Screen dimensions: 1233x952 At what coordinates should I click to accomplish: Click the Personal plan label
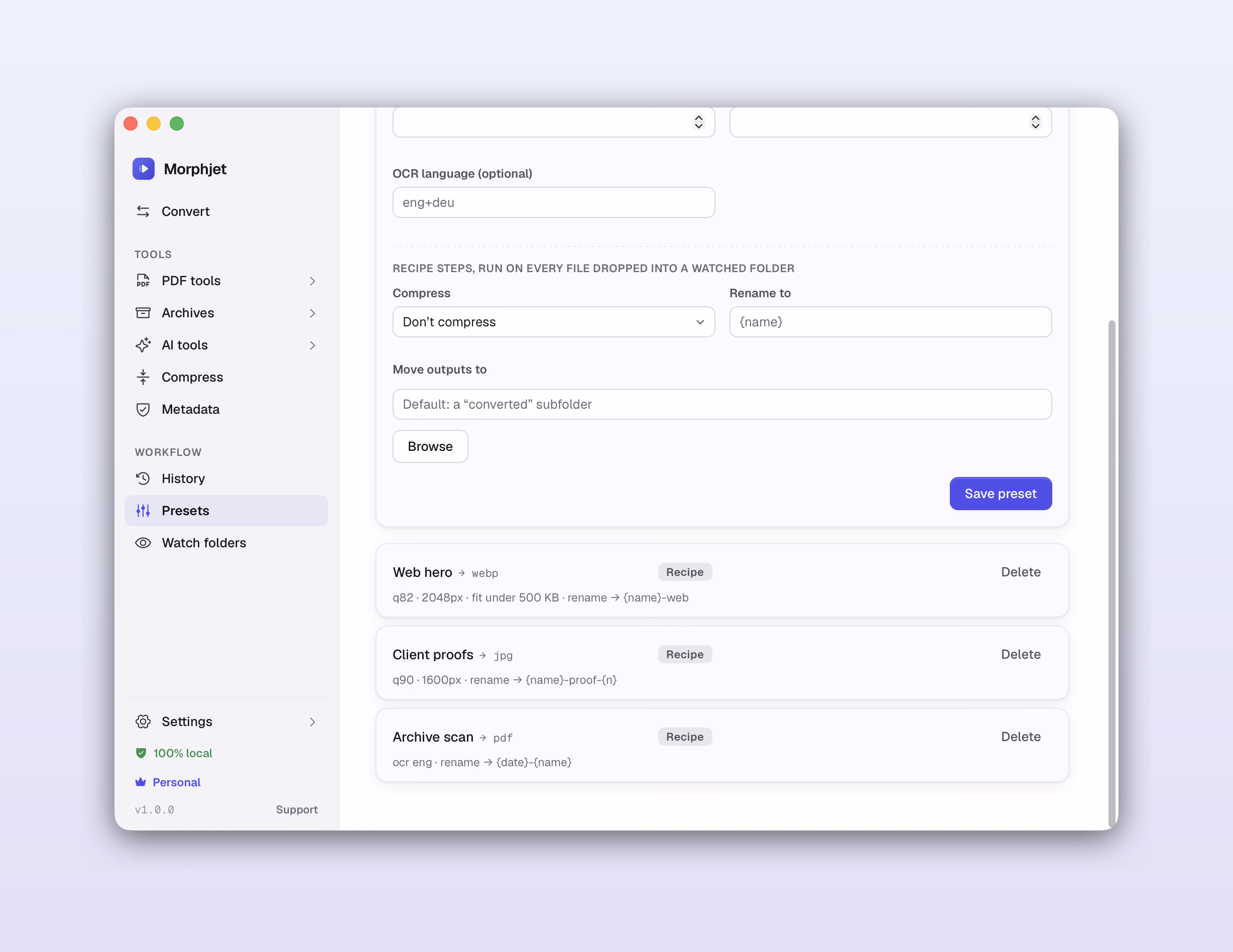176,782
